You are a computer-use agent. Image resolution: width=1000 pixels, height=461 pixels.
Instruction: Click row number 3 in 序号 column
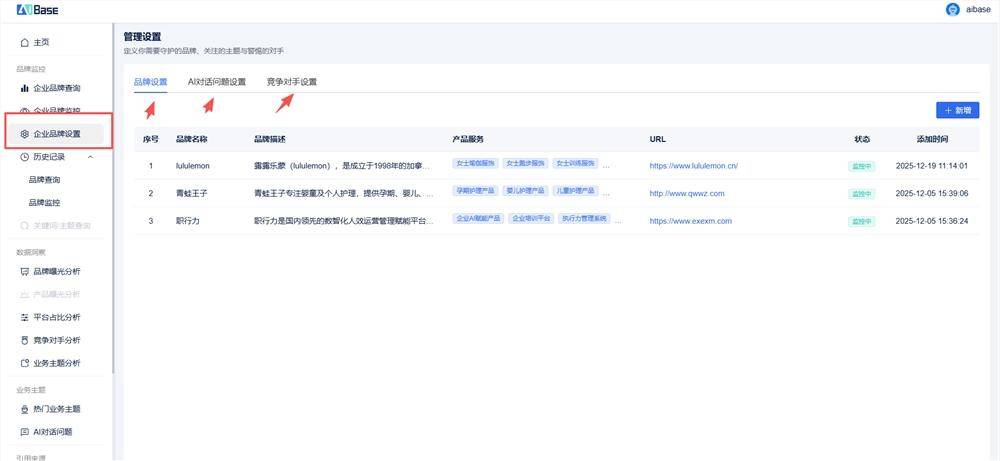pyautogui.click(x=151, y=221)
